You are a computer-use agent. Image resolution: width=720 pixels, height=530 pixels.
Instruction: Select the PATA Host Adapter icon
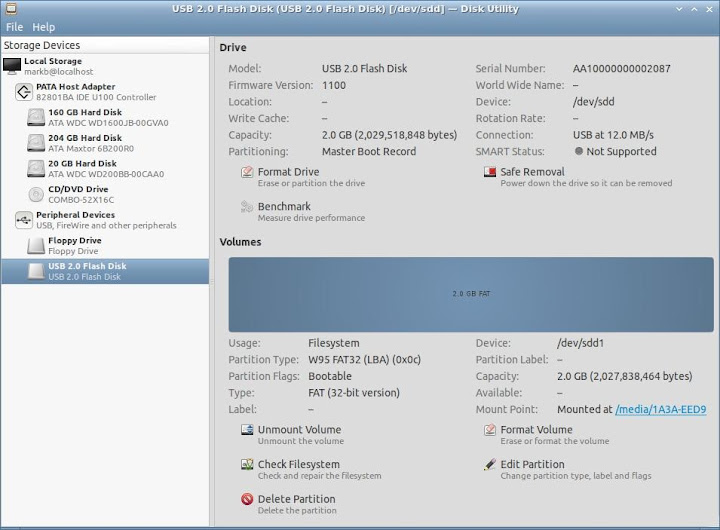pyautogui.click(x=24, y=92)
